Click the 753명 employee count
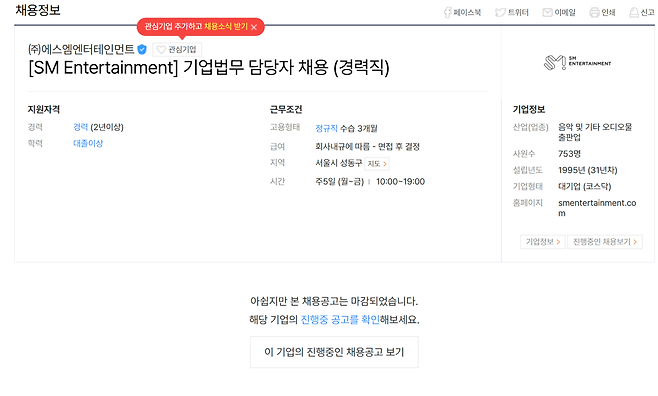 [569, 154]
